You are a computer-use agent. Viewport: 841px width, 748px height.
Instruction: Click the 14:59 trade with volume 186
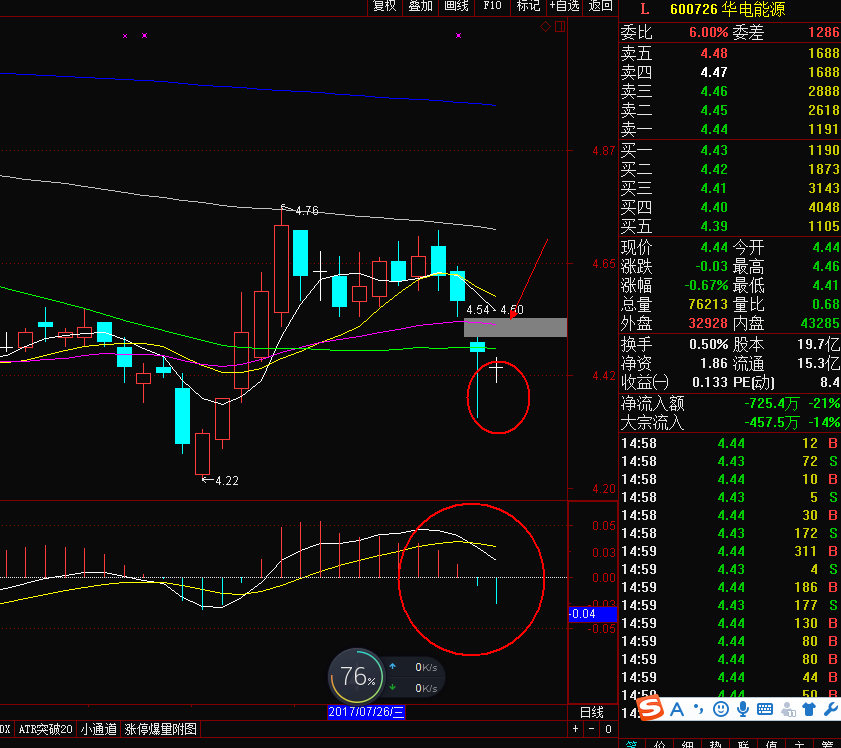point(729,587)
